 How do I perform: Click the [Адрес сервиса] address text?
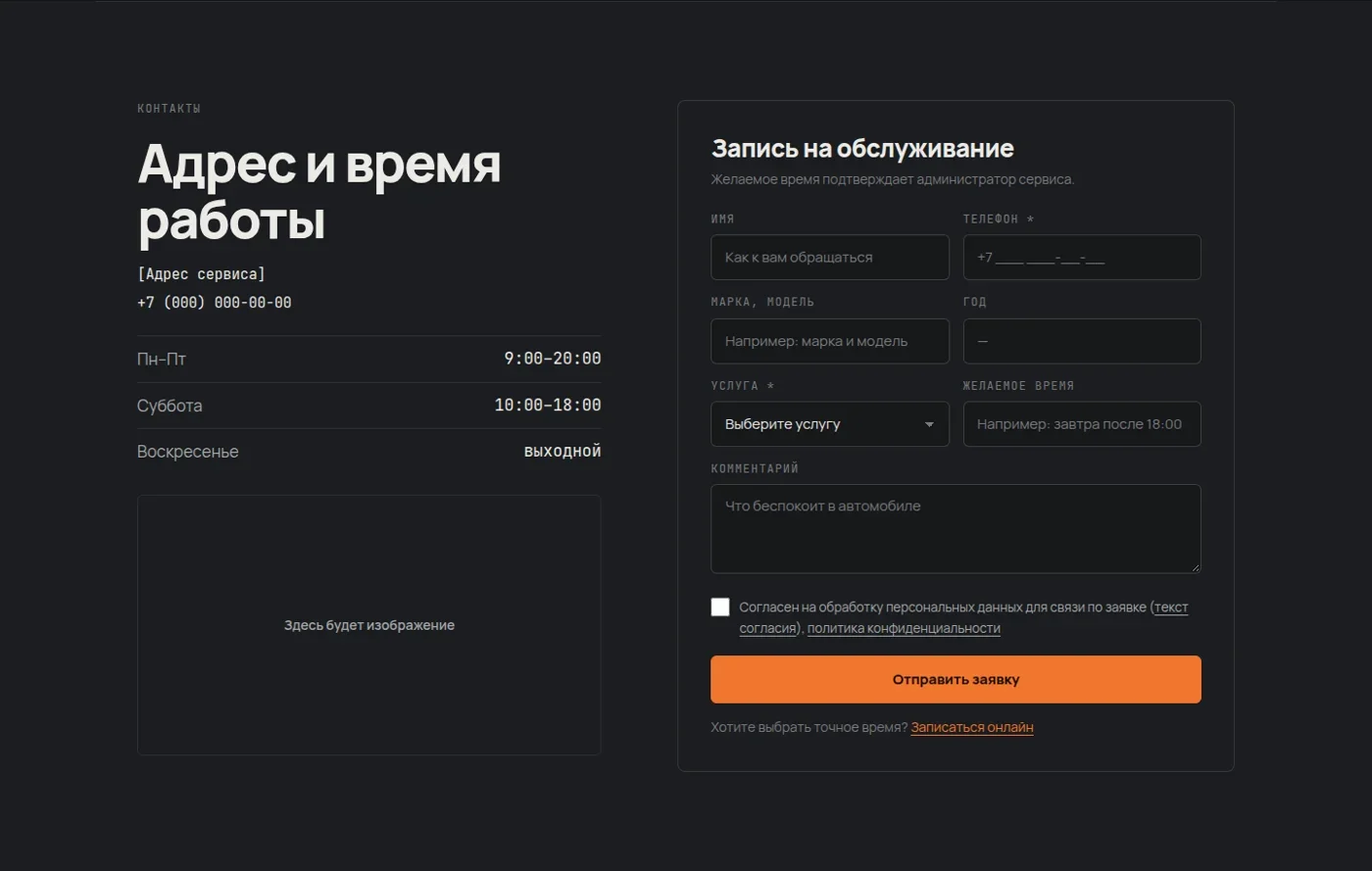(x=201, y=274)
